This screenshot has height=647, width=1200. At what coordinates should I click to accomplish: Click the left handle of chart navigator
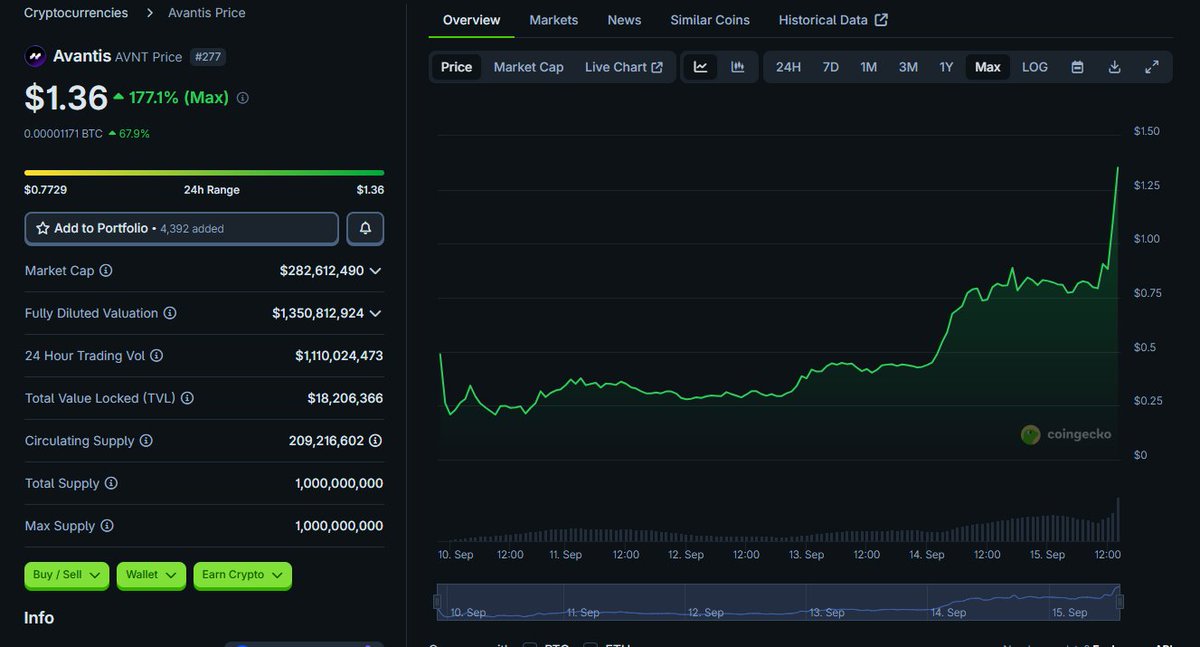click(437, 601)
